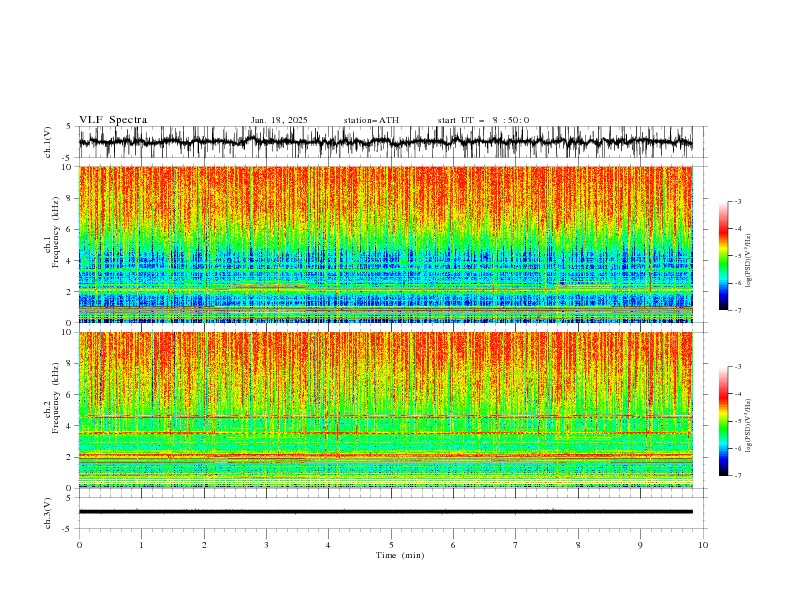Click the ch.1 waveform trace plot

click(x=385, y=142)
